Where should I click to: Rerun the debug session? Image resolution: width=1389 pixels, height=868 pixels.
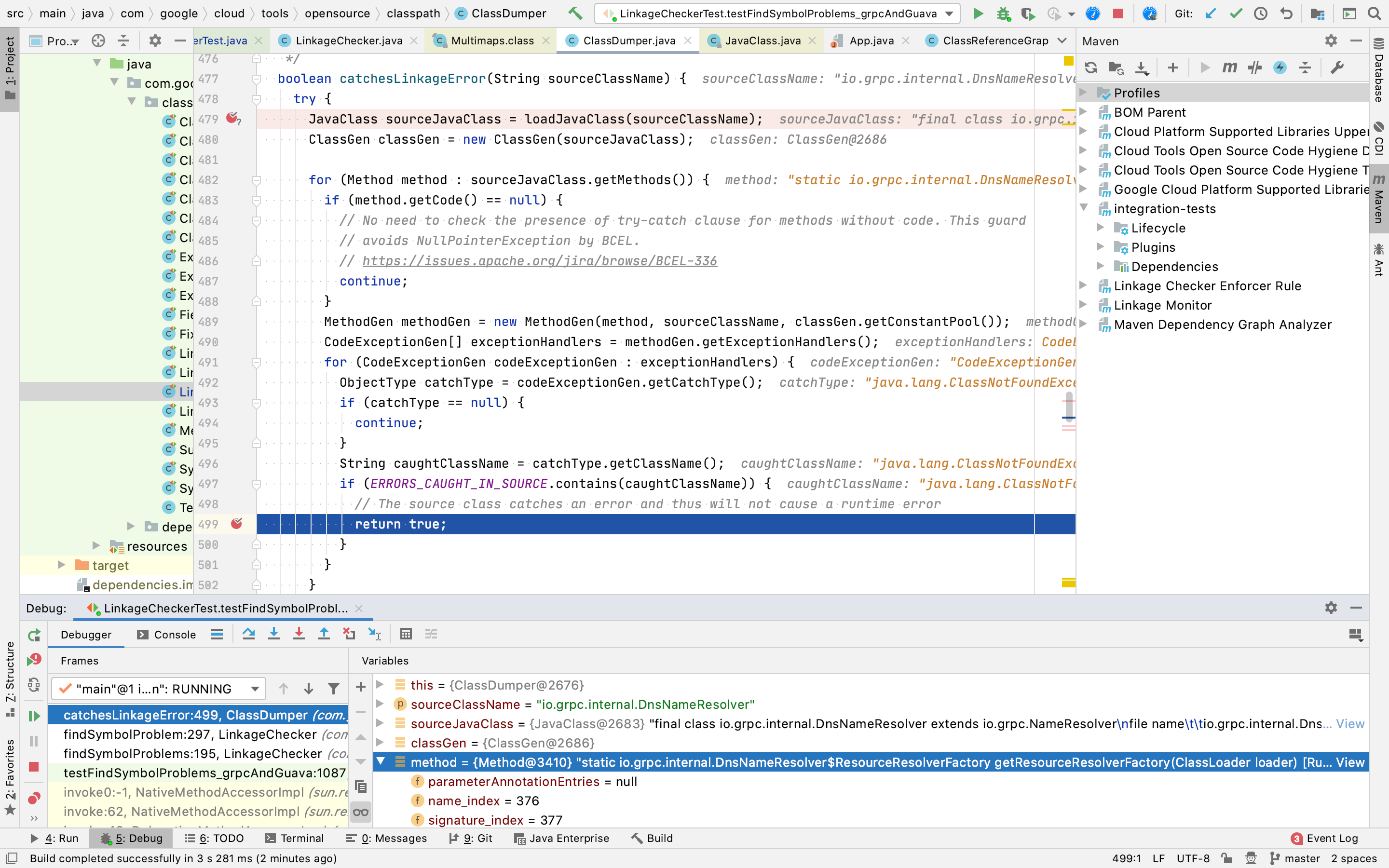coord(34,635)
